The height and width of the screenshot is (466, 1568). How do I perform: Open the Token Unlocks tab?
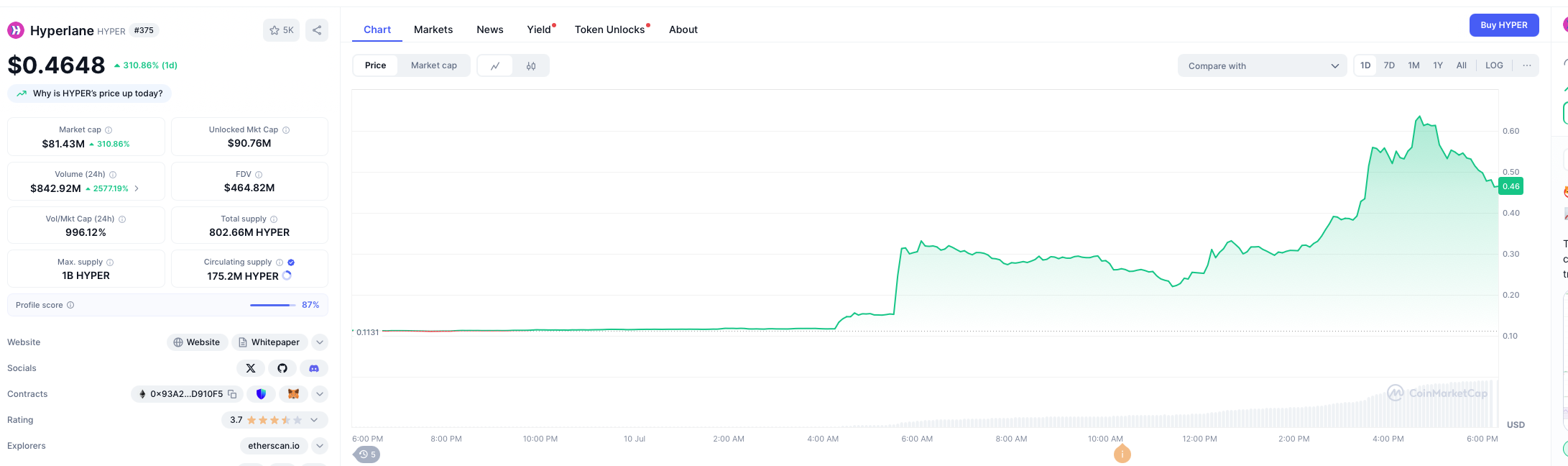pos(609,29)
